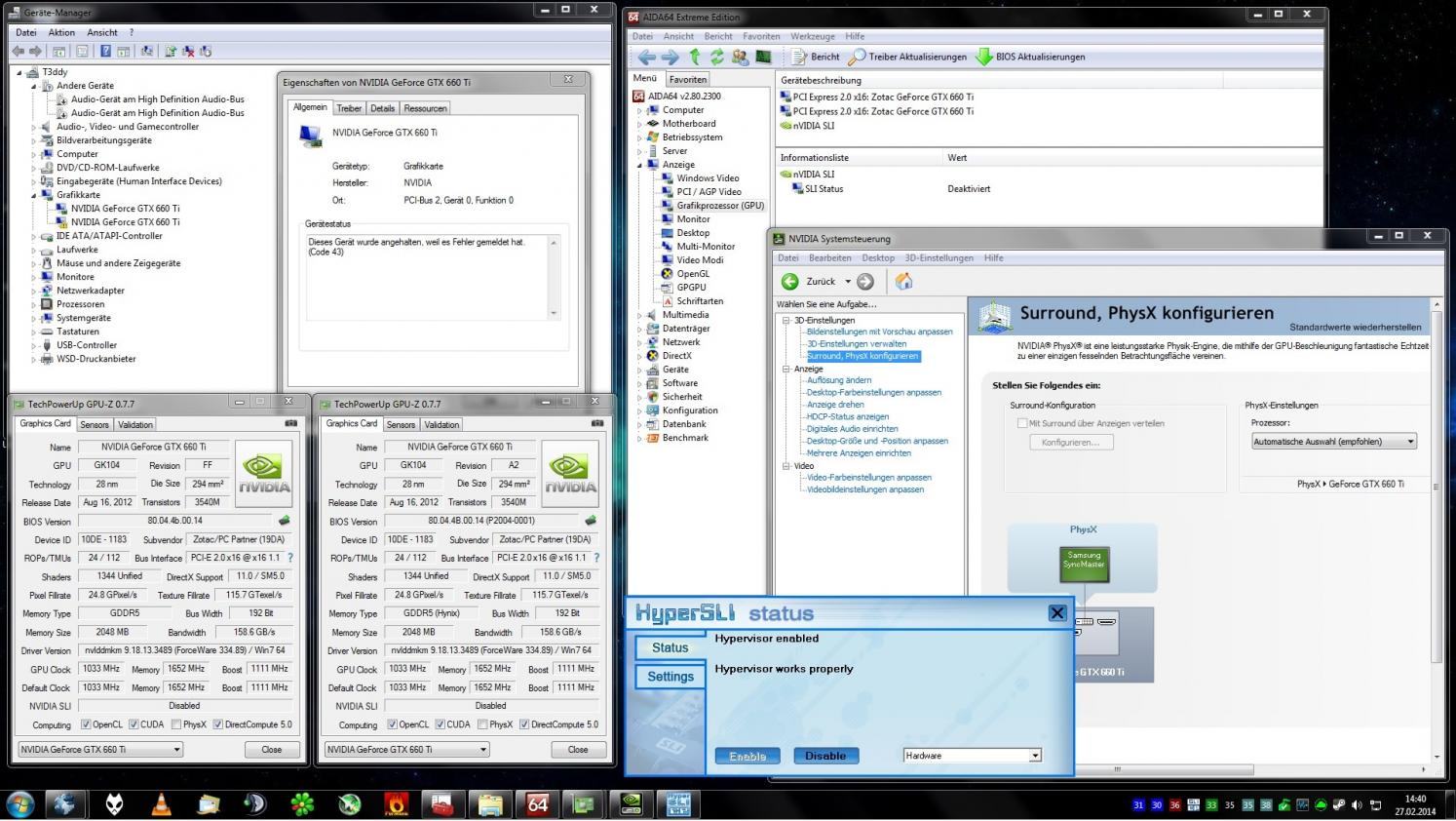Open VLC media player from taskbar

point(161,803)
